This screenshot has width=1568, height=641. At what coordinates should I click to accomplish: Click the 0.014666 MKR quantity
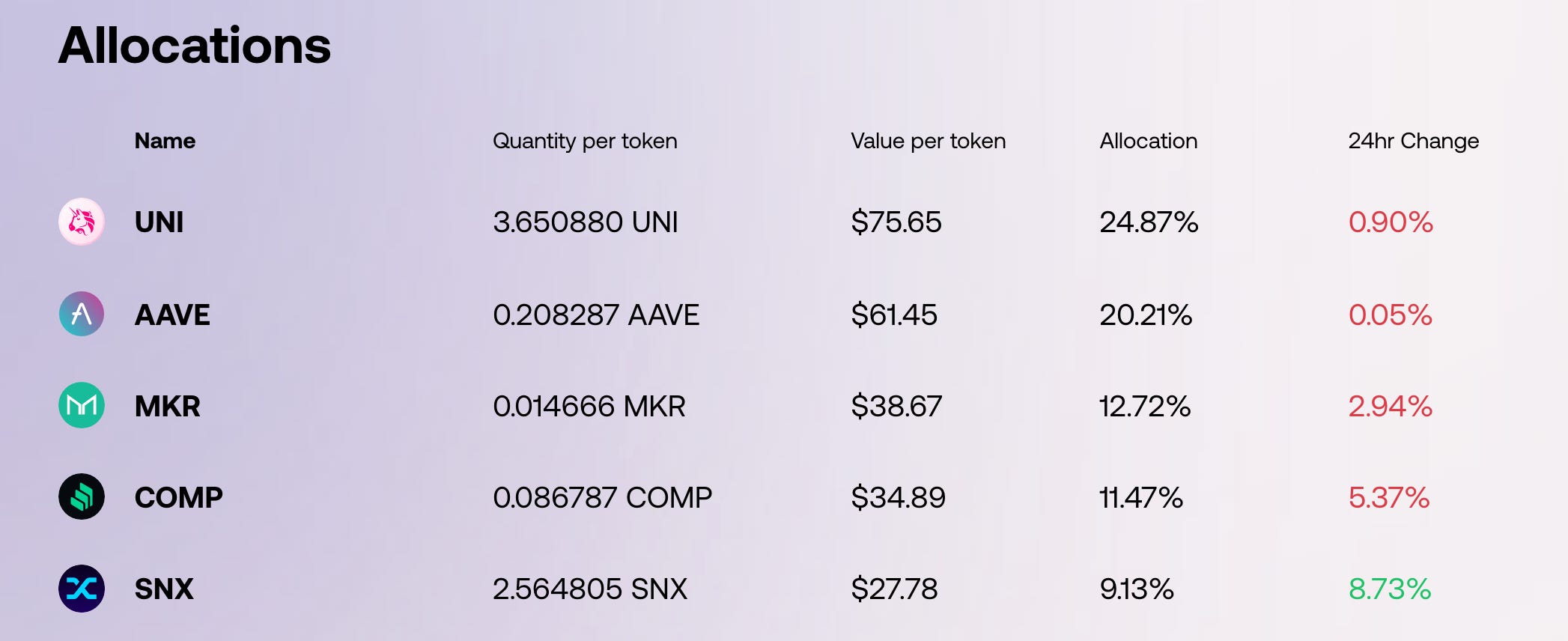[x=589, y=406]
